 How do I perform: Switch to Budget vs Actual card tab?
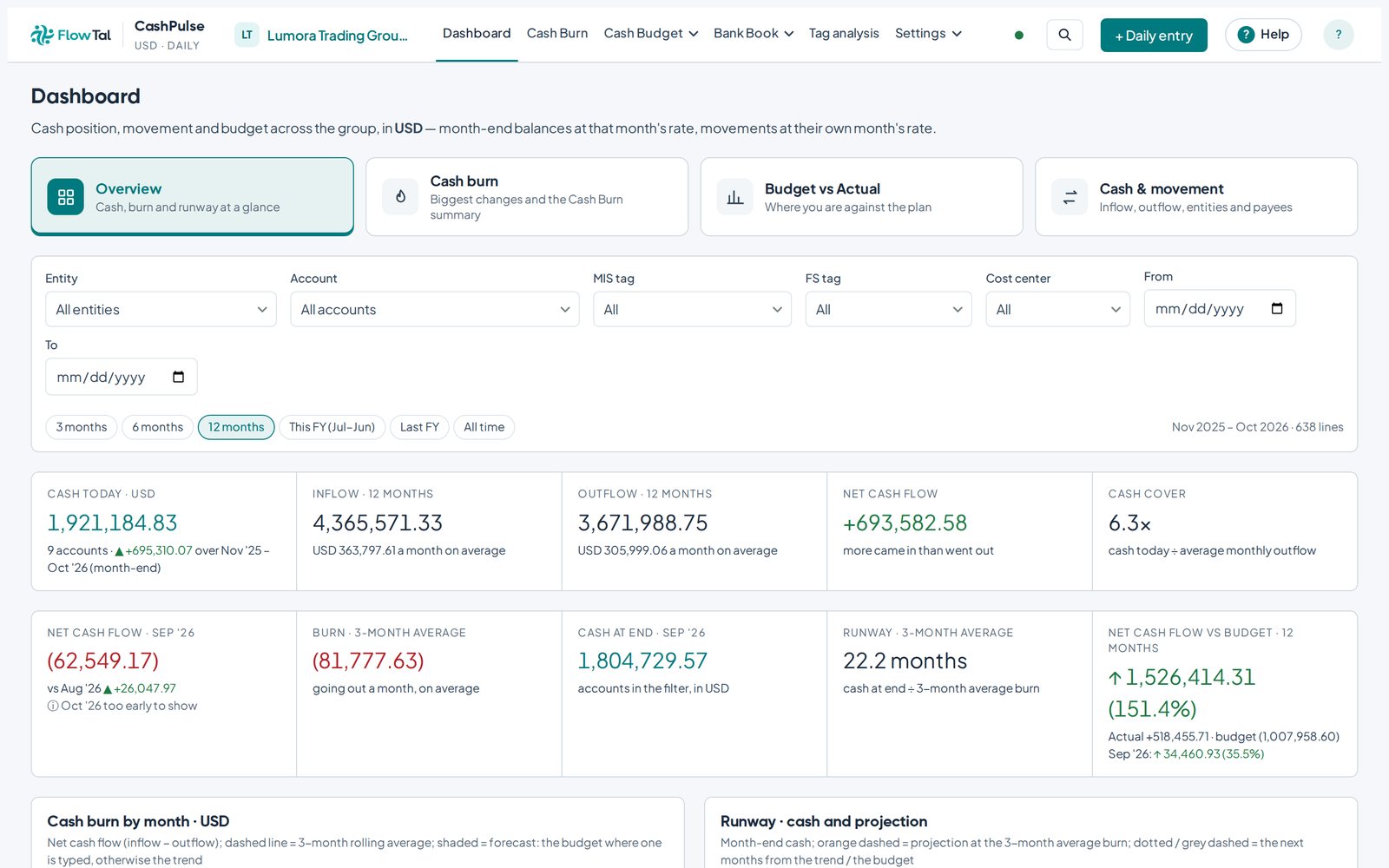pyautogui.click(x=861, y=196)
